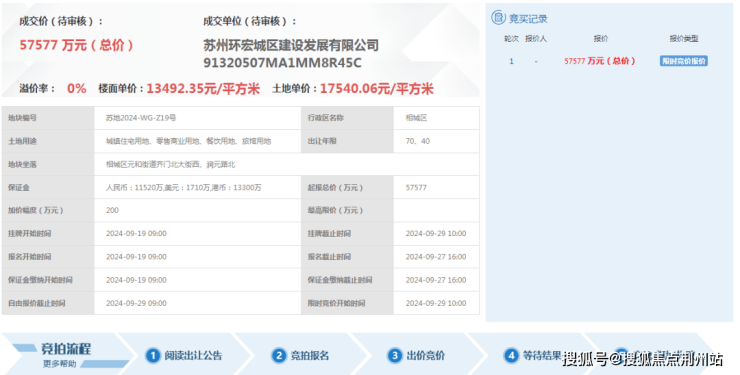Image resolution: width=740 pixels, height=375 pixels.
Task: Click 报名开始时间 value 2024-09-19 09:00
Action: tap(136, 257)
